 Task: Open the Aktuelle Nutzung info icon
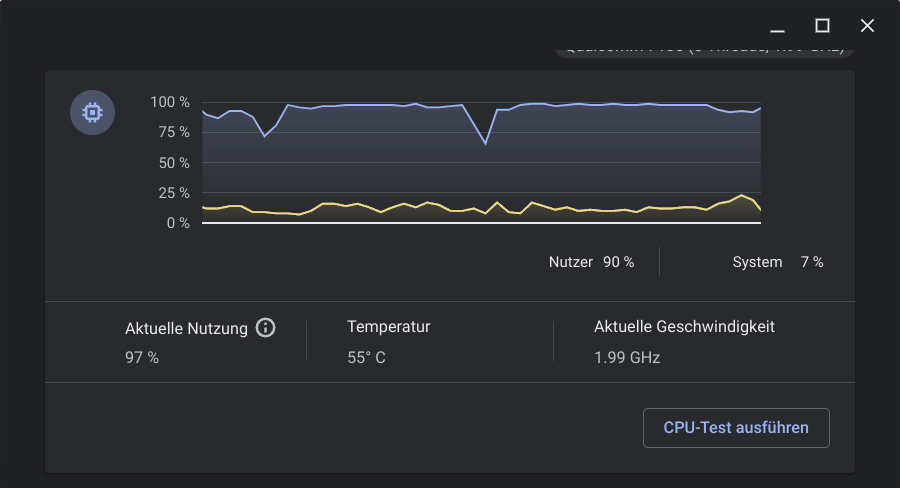265,328
